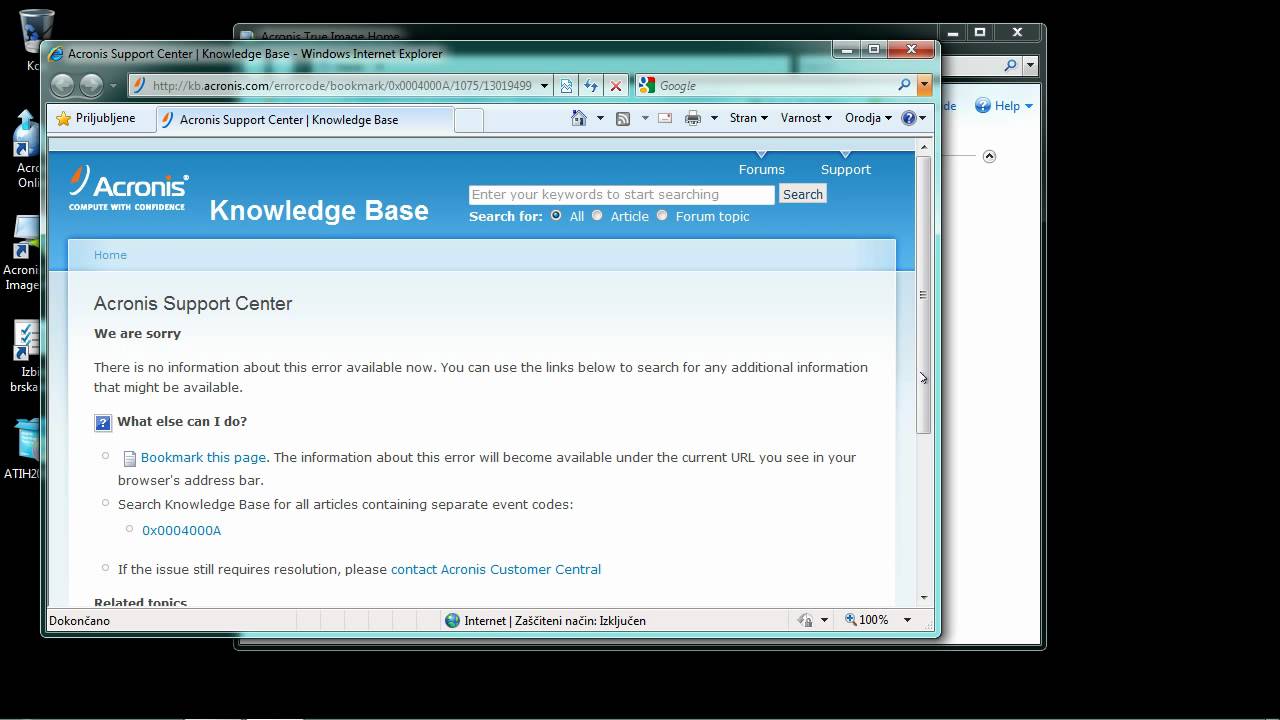Click the URL address bar
1280x720 pixels.
pyautogui.click(x=342, y=86)
